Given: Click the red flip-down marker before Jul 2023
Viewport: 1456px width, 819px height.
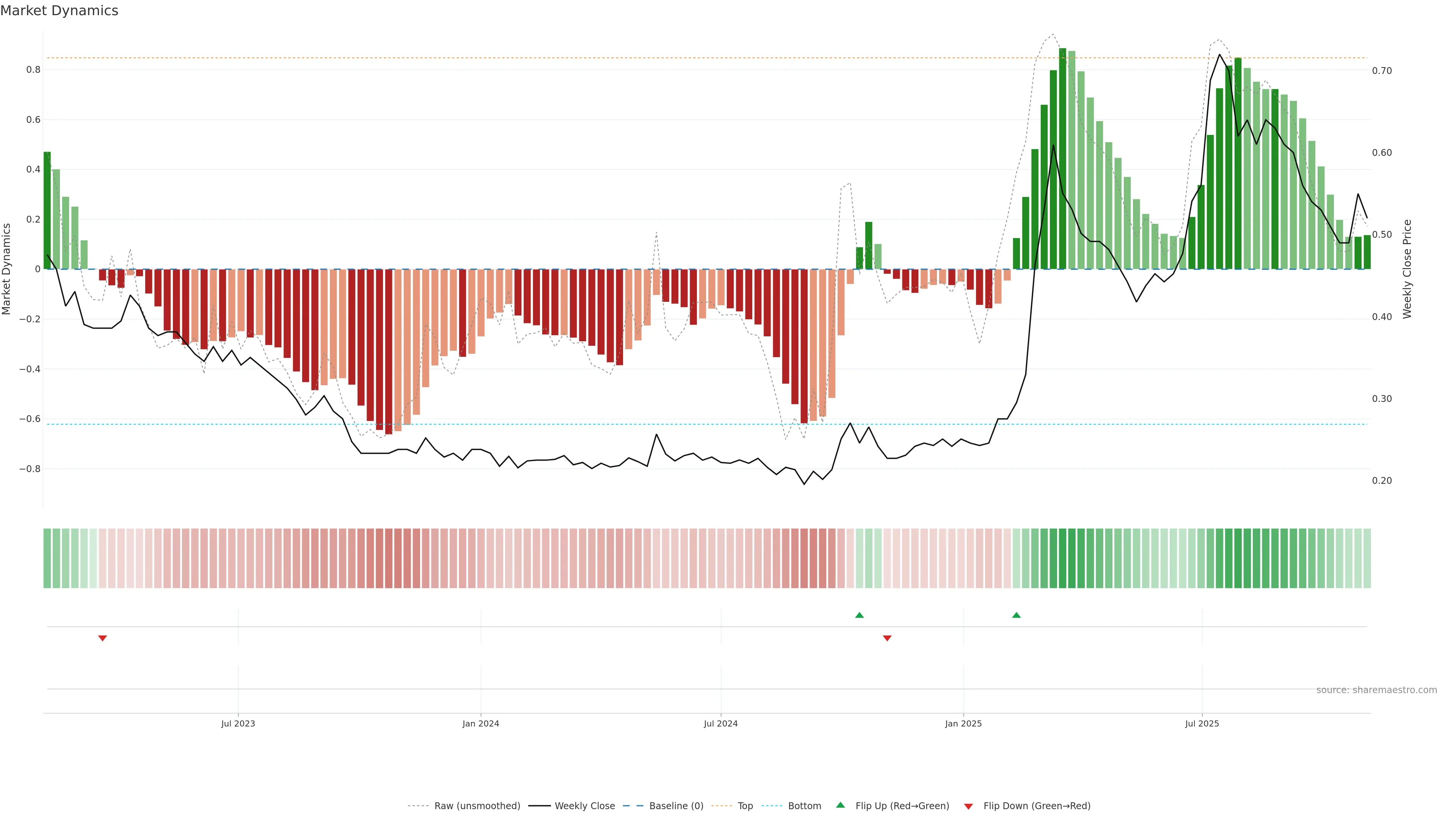Looking at the screenshot, I should point(102,638).
